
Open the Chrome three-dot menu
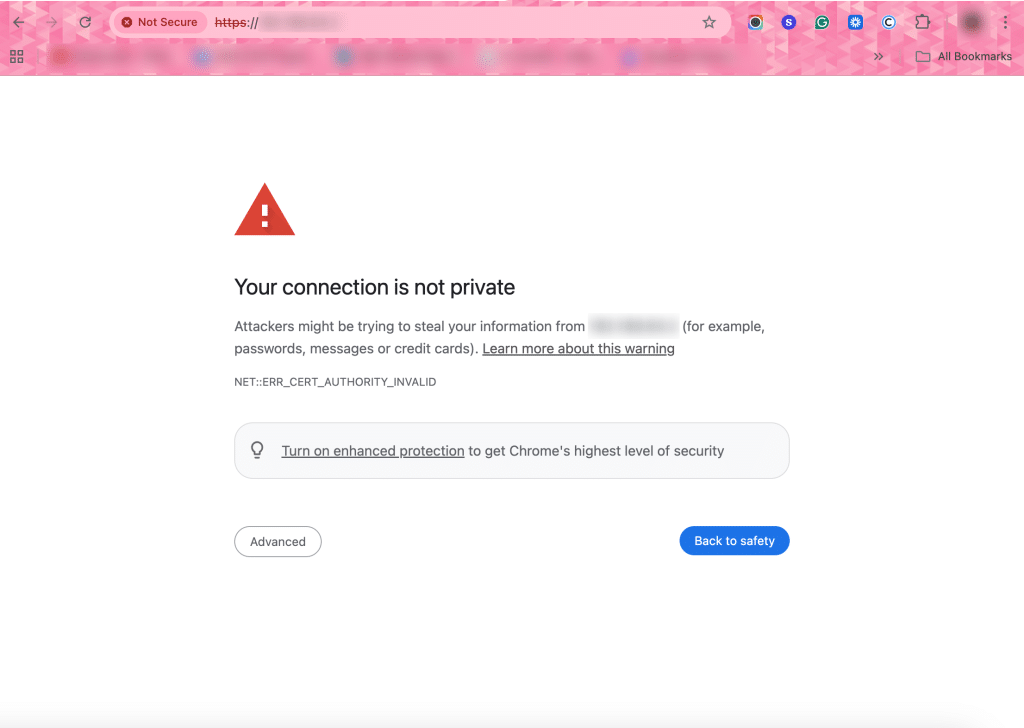1005,22
